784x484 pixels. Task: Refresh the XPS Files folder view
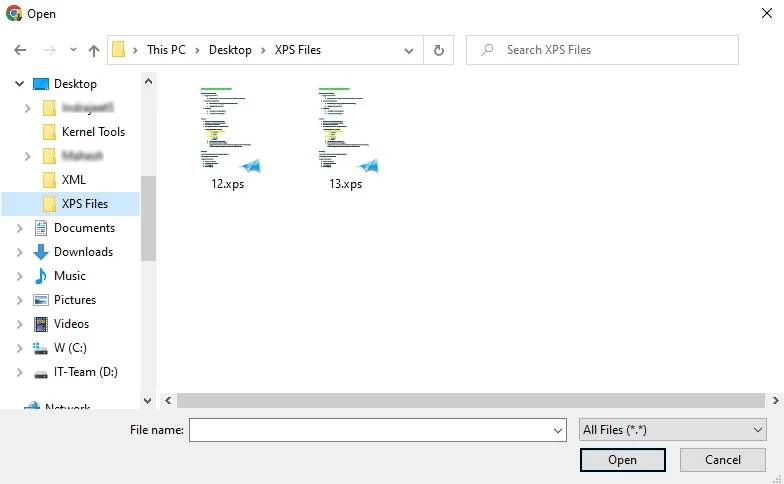click(x=438, y=50)
